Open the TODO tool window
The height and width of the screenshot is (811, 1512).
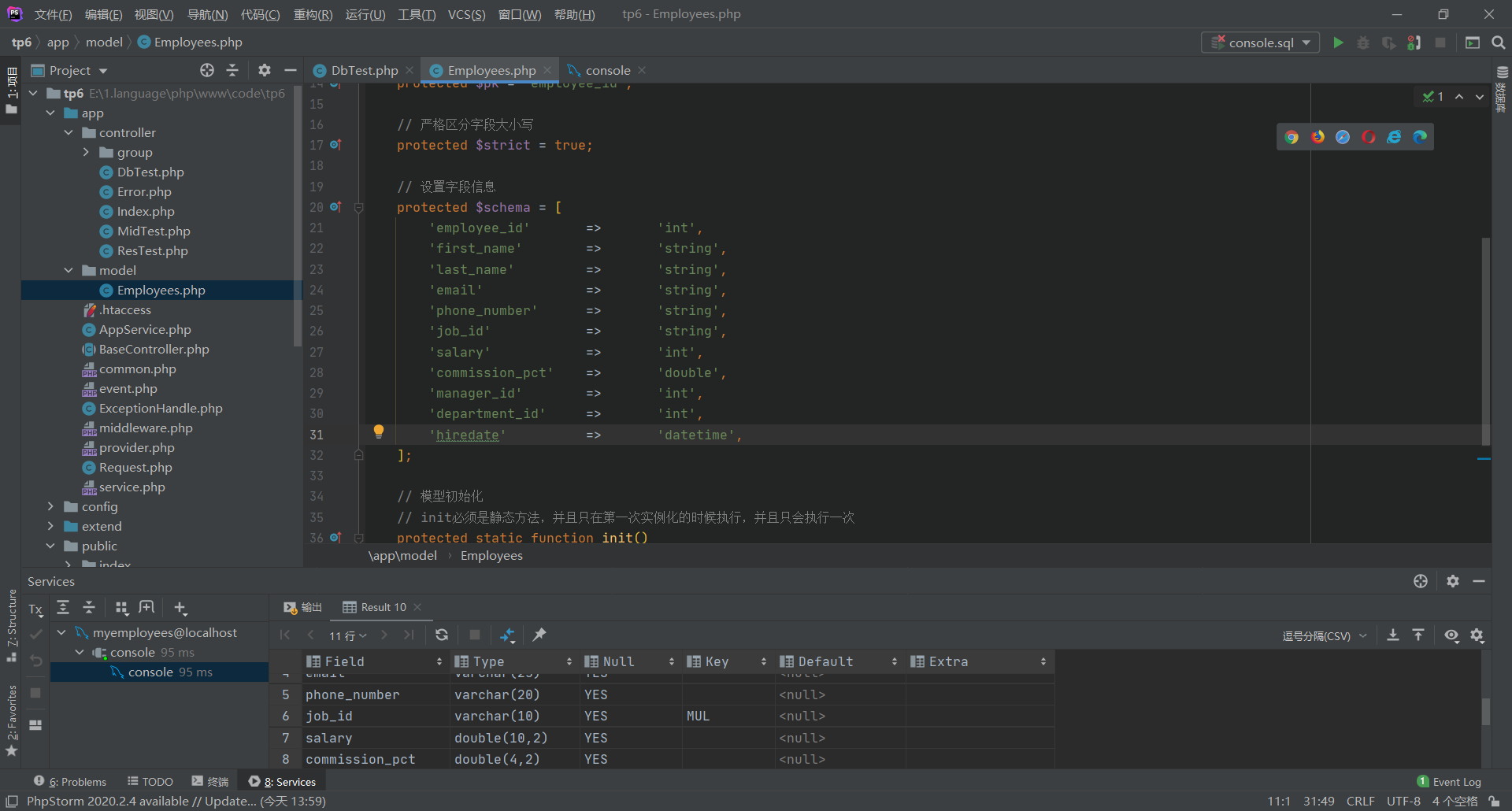[x=150, y=781]
